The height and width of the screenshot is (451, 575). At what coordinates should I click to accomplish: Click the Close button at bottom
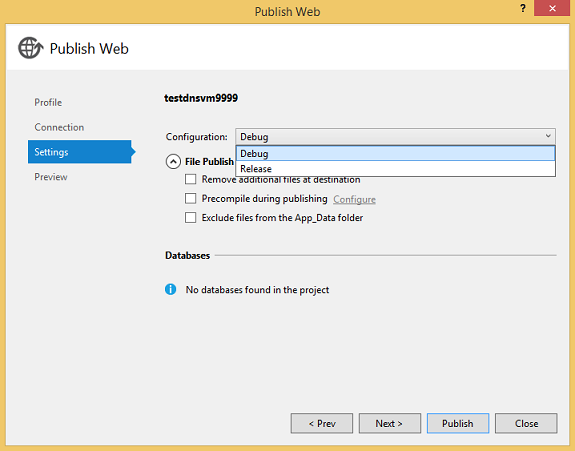coord(526,424)
